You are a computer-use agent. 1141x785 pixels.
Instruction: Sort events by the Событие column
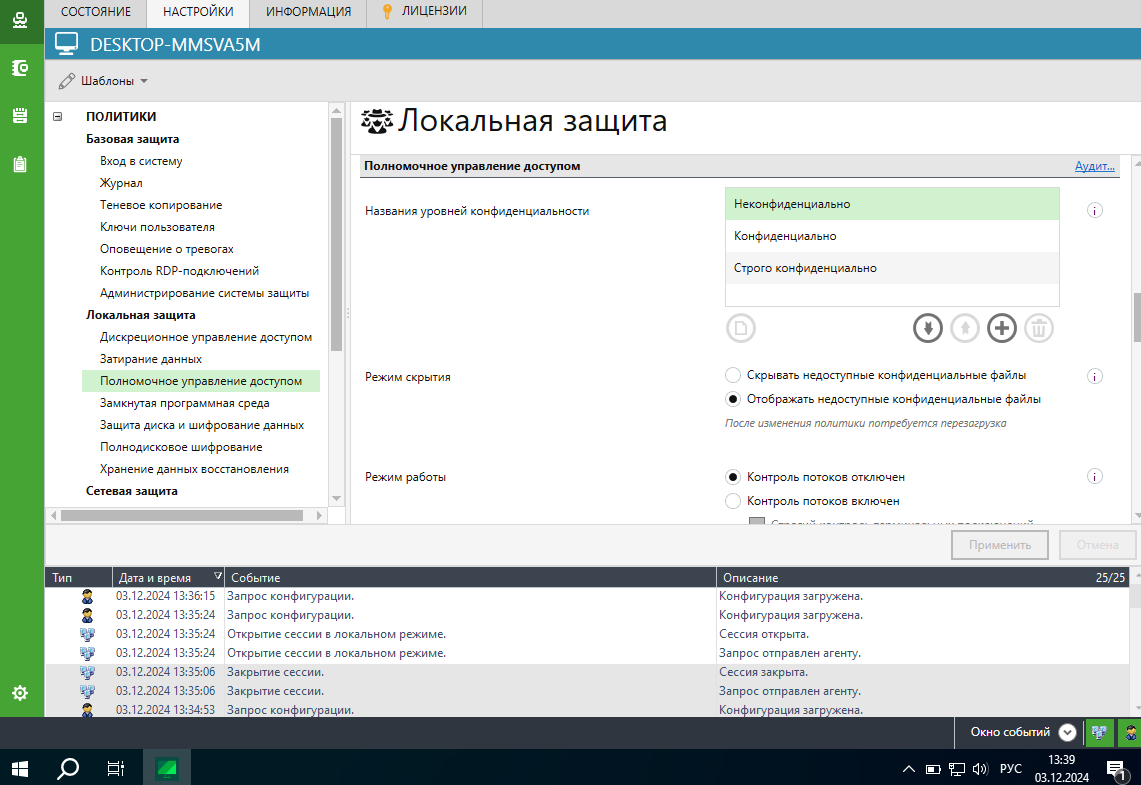pyautogui.click(x=470, y=578)
